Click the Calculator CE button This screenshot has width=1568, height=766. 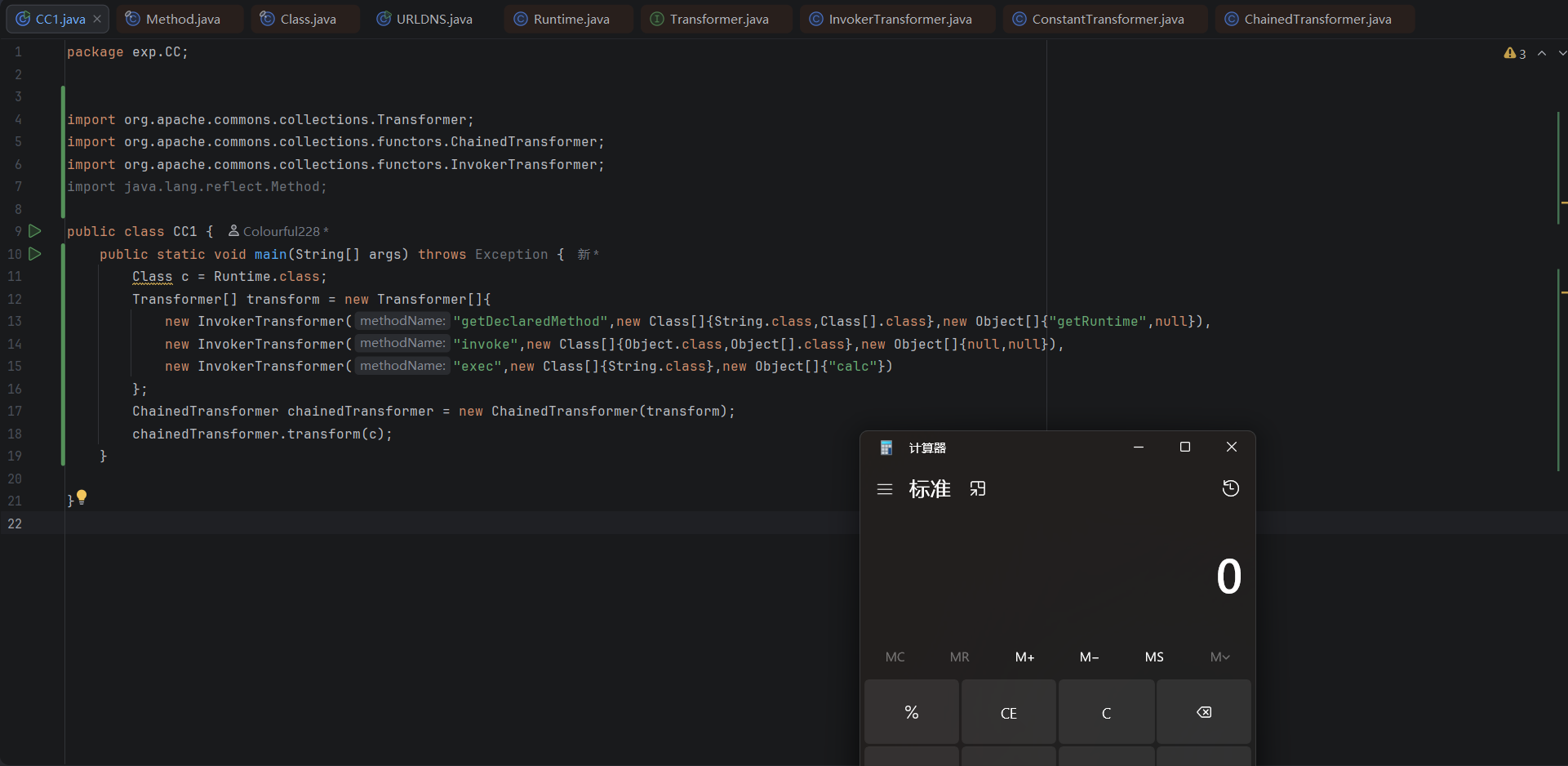[1009, 712]
